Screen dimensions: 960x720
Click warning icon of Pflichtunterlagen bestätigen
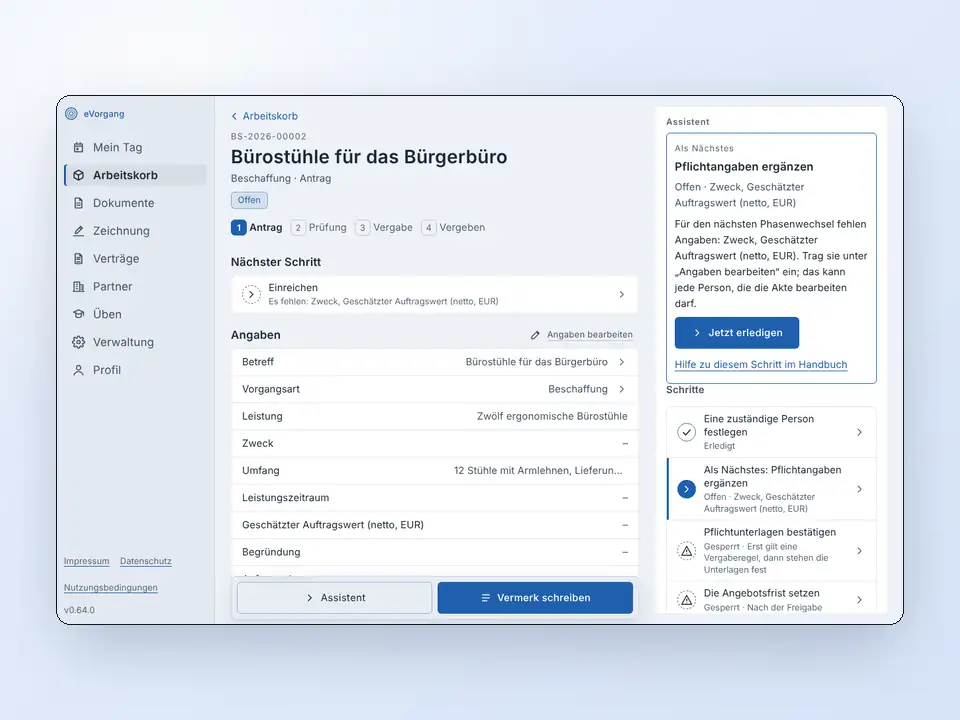(686, 551)
